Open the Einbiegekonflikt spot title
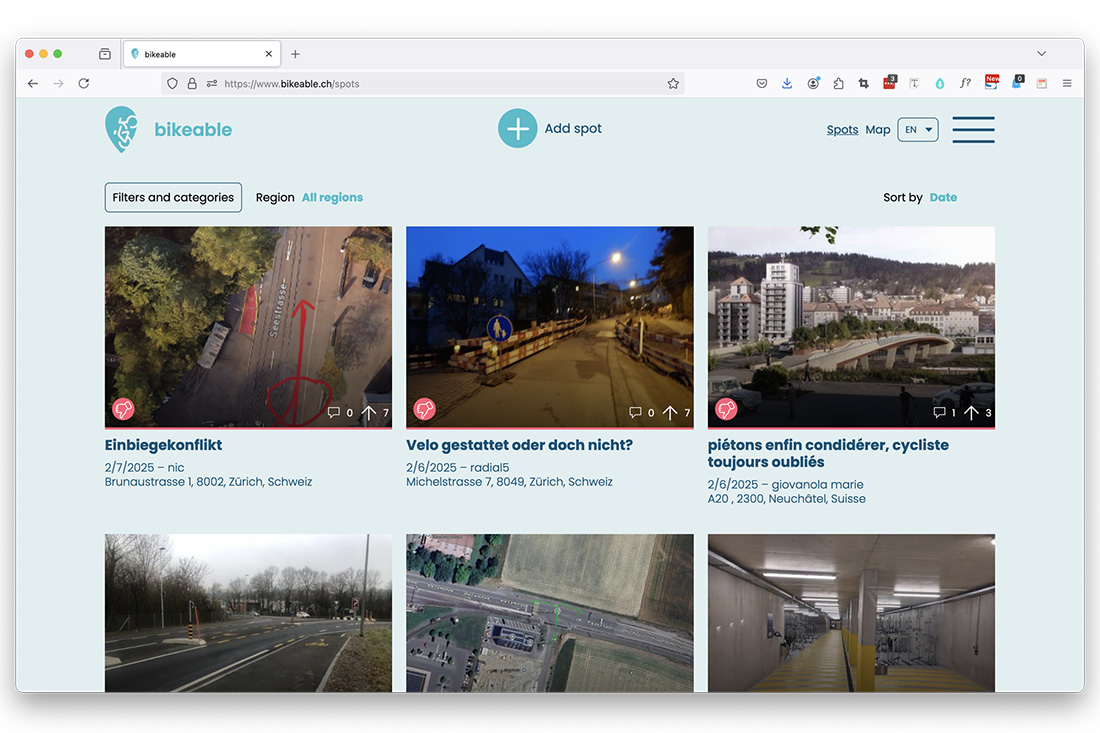The width and height of the screenshot is (1100, 733). tap(163, 445)
